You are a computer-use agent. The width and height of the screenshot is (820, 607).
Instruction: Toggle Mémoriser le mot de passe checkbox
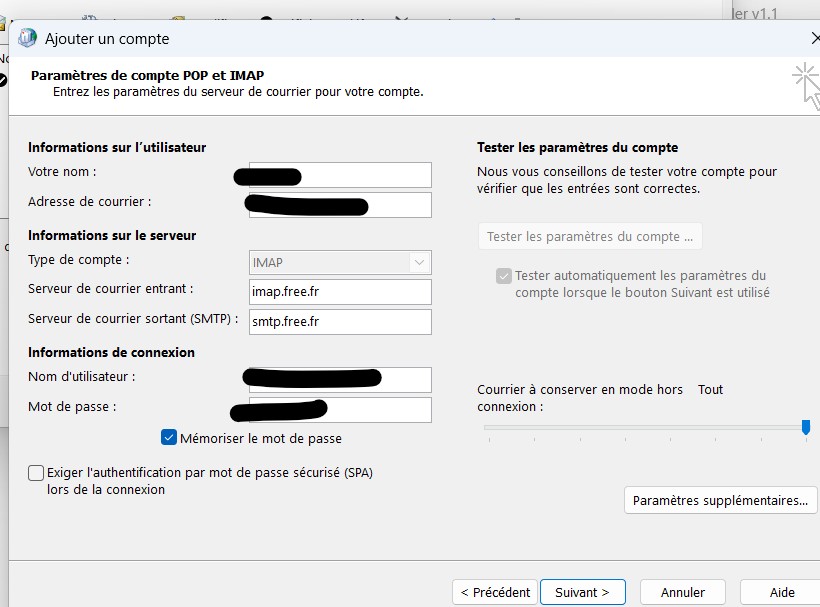click(168, 438)
